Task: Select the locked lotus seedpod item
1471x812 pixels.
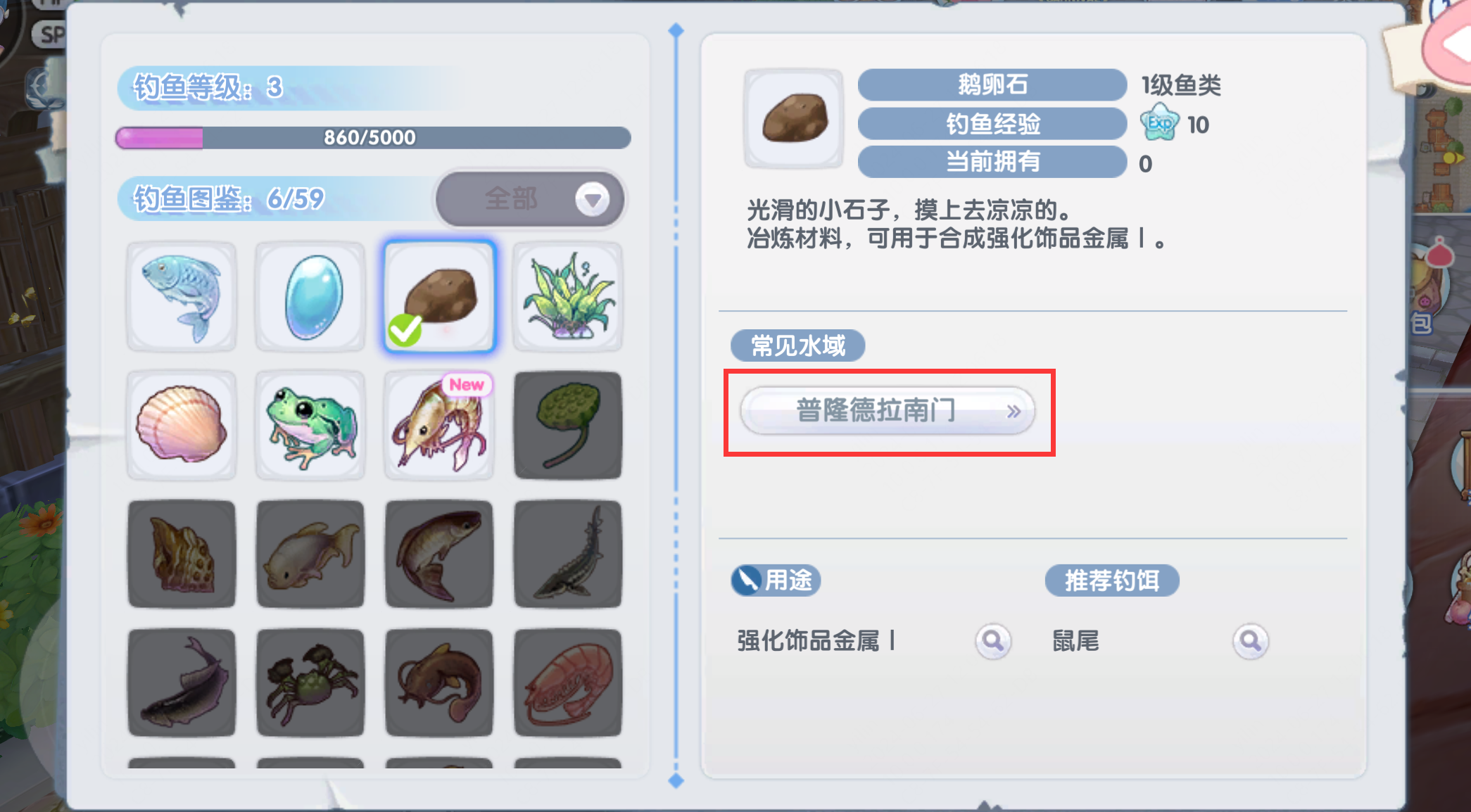Action: pos(568,426)
